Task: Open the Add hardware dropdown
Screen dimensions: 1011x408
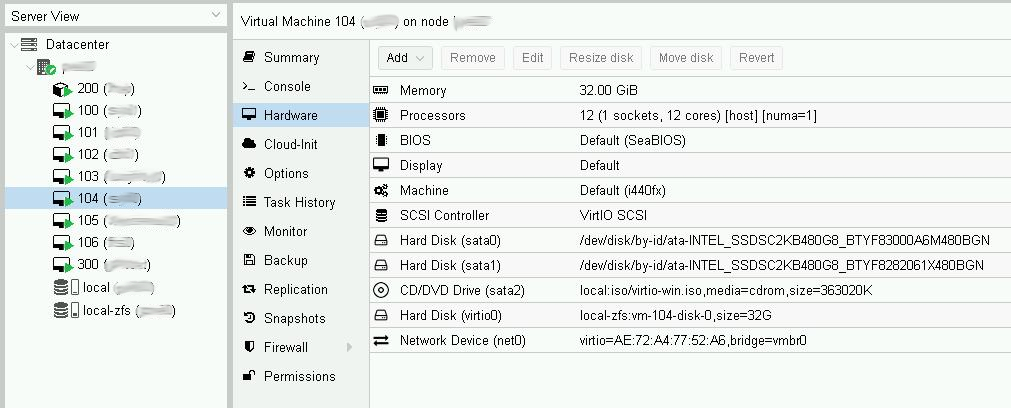Action: coord(405,58)
